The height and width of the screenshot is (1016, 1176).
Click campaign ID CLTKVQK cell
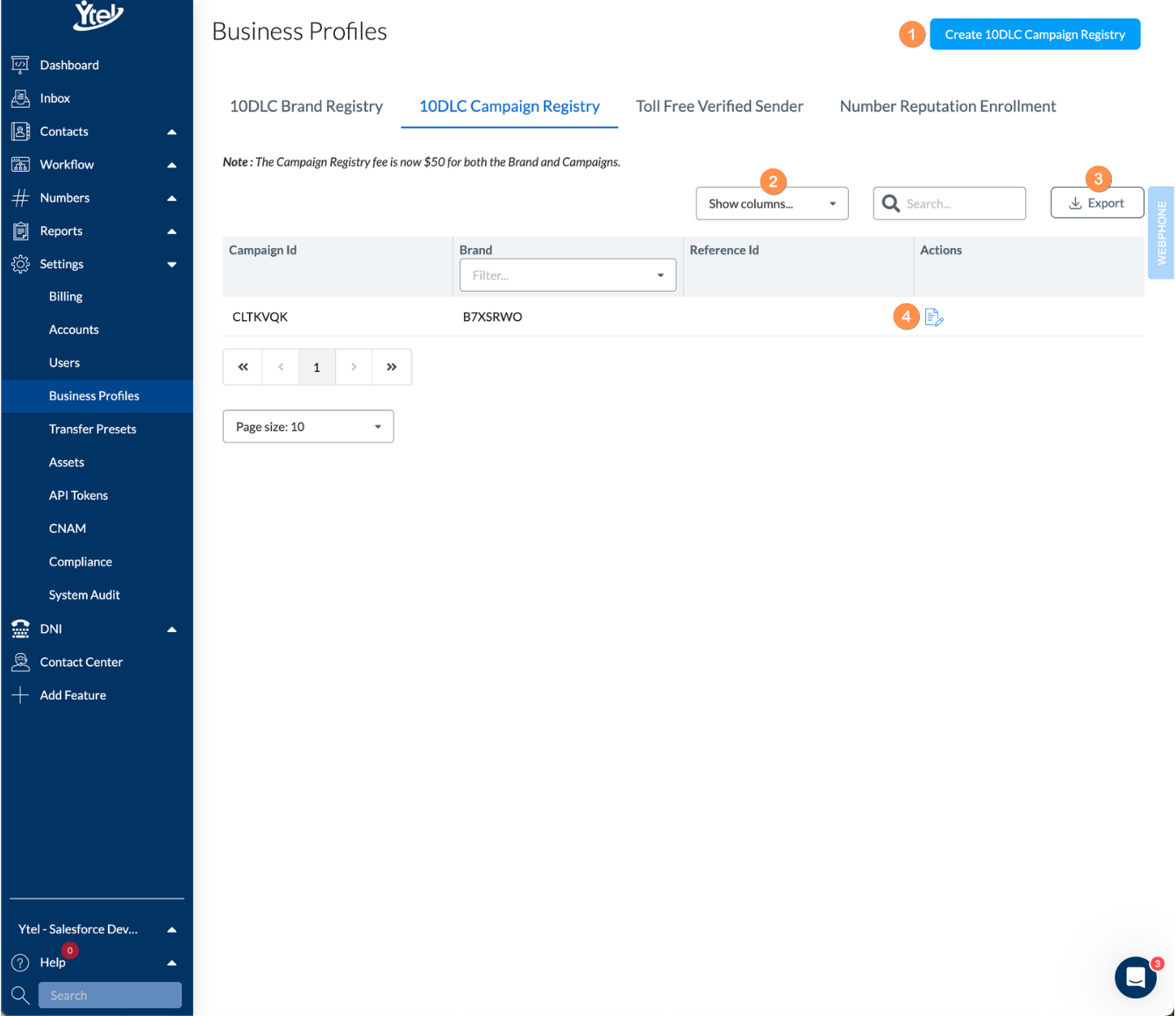tap(260, 317)
